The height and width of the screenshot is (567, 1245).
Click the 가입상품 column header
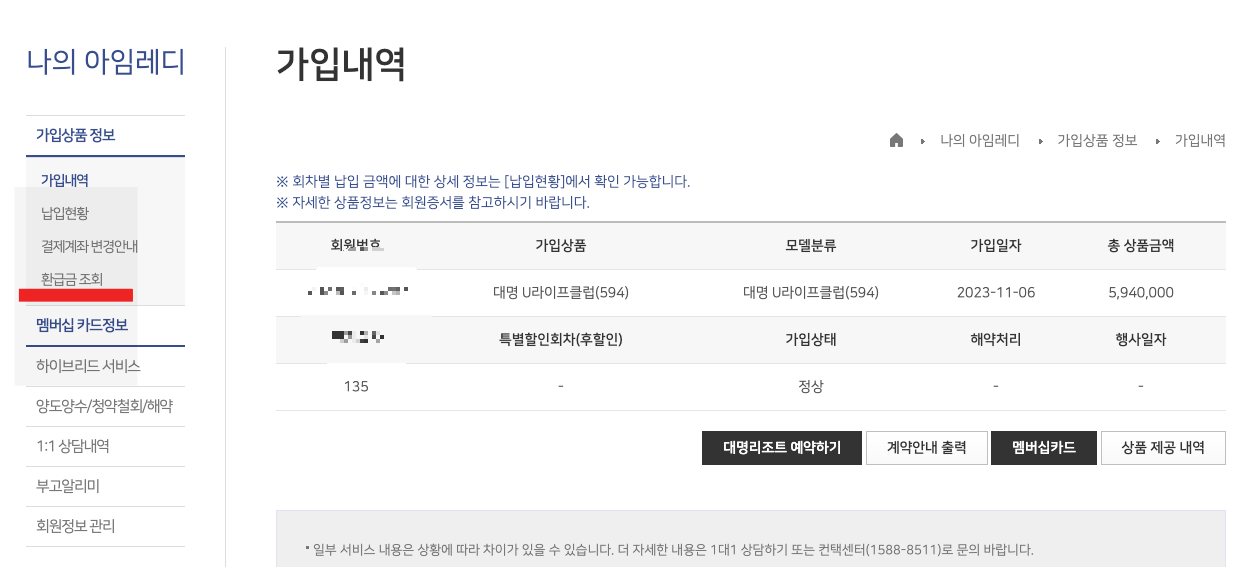(x=561, y=245)
